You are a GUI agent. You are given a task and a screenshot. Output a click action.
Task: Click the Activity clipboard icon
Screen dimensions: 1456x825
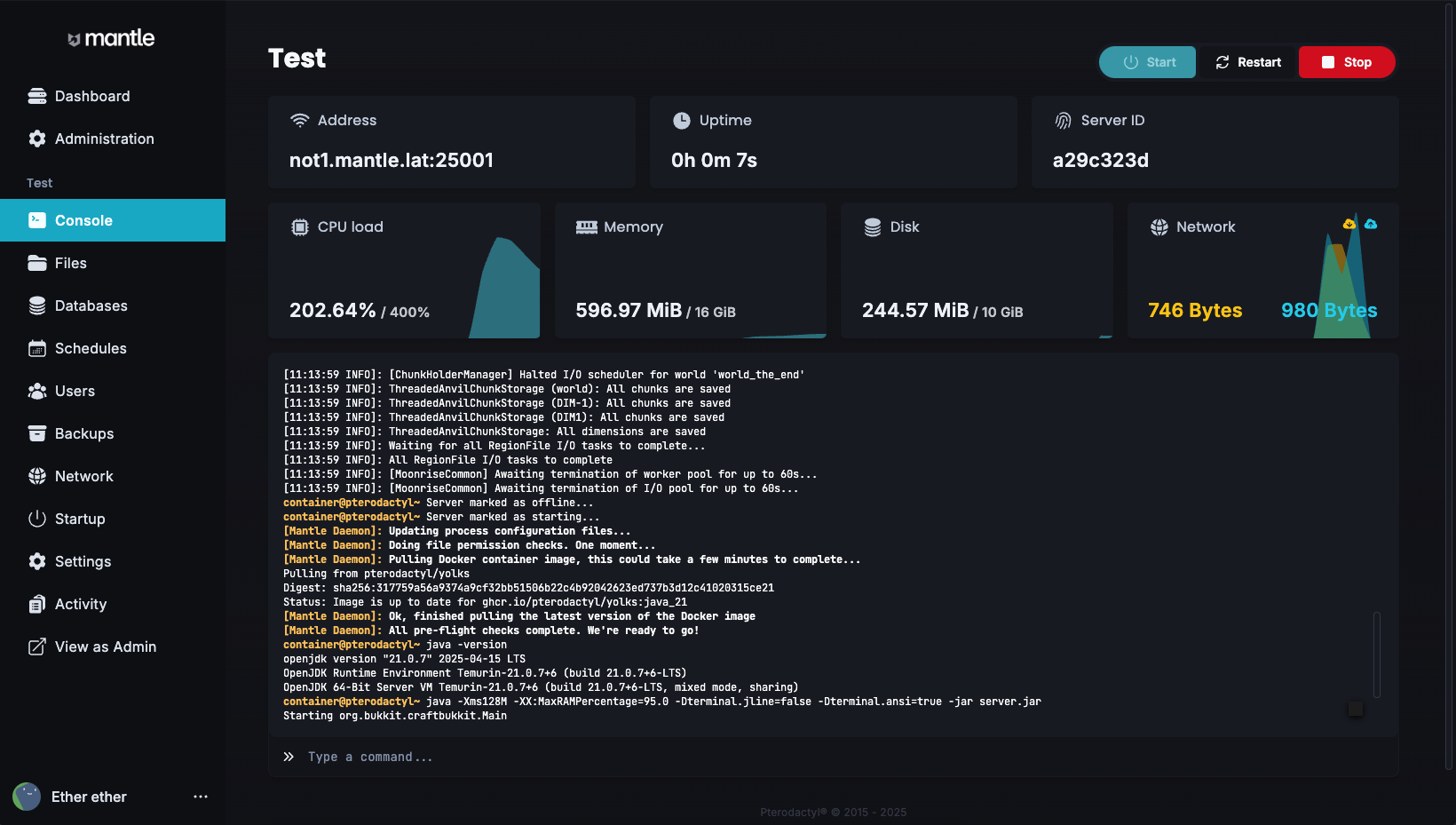(x=37, y=604)
